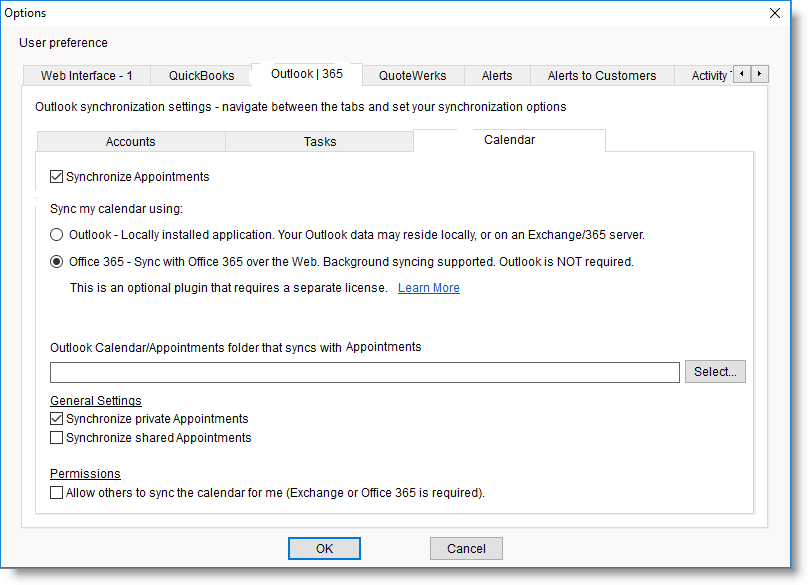Switch to Alerts to Customers tab
808x585 pixels.
point(602,76)
